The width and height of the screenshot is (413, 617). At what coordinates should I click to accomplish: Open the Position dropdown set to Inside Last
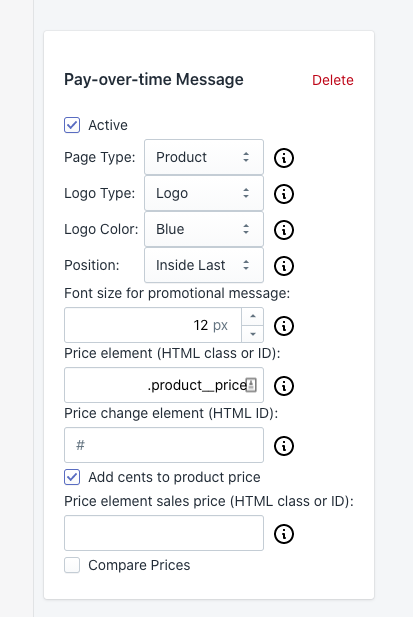(x=204, y=265)
